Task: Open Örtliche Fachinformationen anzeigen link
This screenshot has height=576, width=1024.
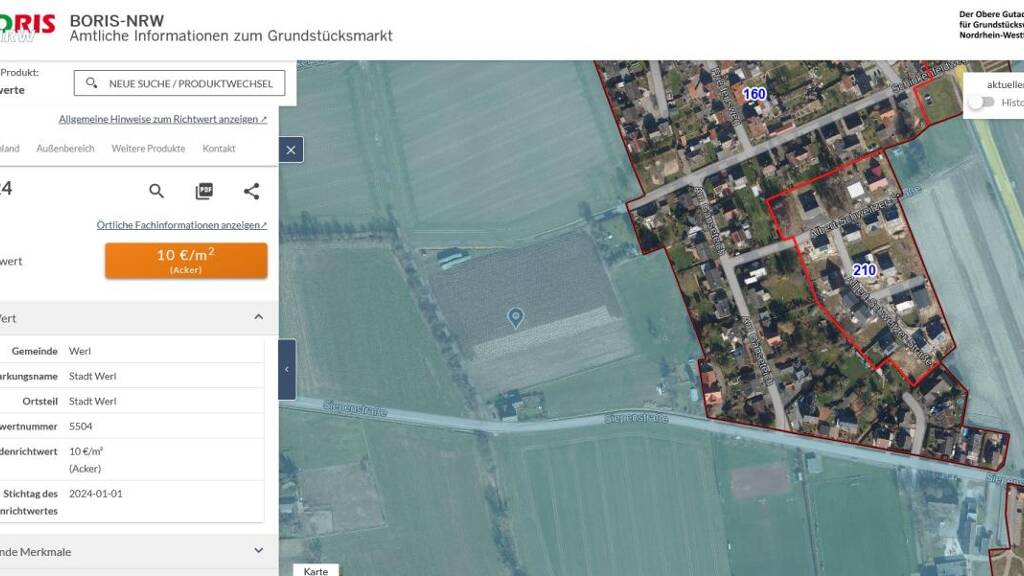Action: (x=181, y=225)
